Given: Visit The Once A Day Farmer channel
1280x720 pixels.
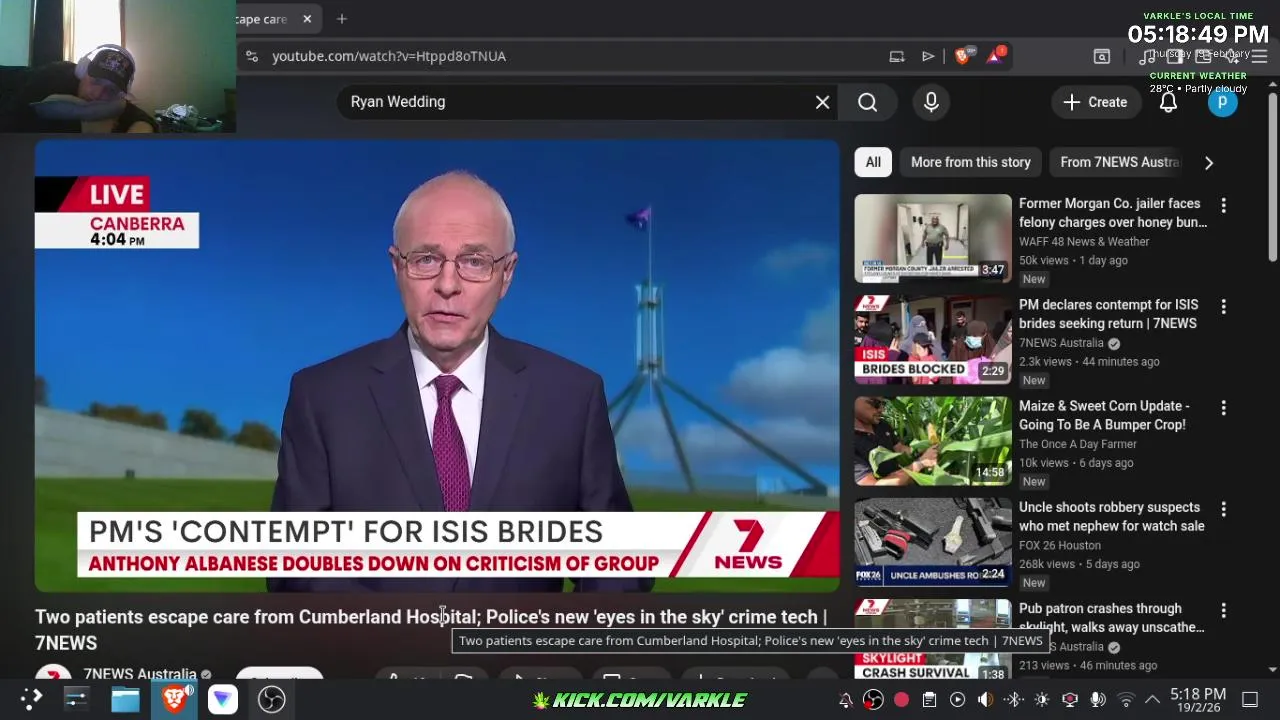Looking at the screenshot, I should coord(1078,444).
